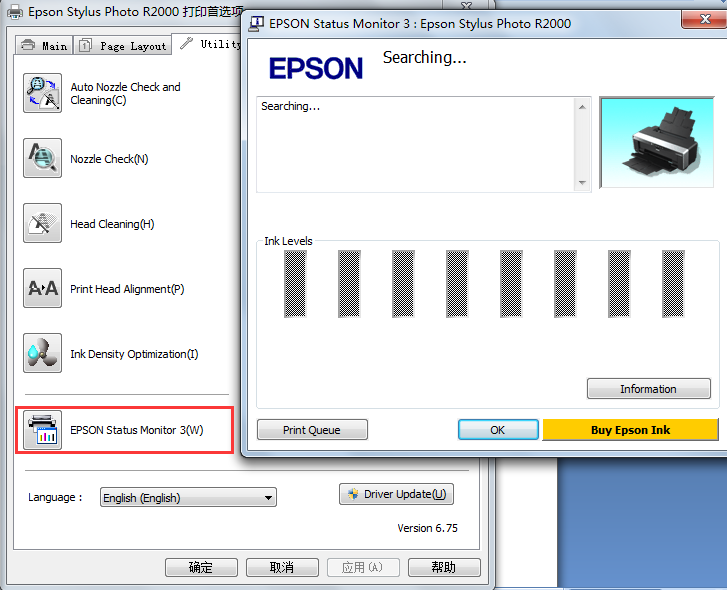Screen dimensions: 727x590
Task: Click the fourth ink level bar
Action: (457, 284)
